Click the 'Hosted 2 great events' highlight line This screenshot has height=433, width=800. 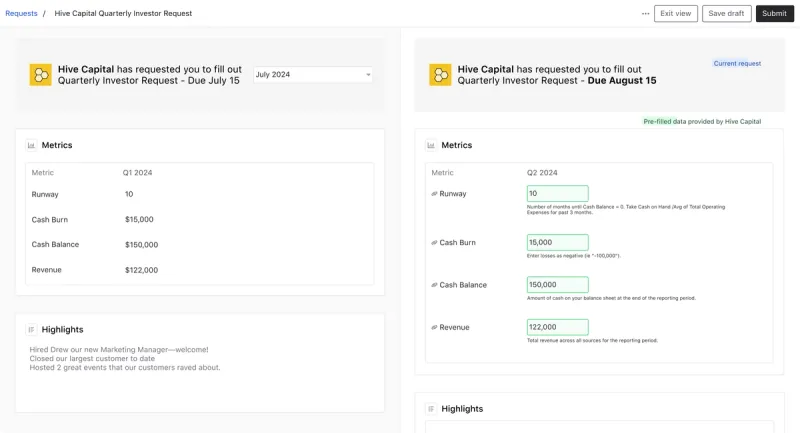(125, 367)
